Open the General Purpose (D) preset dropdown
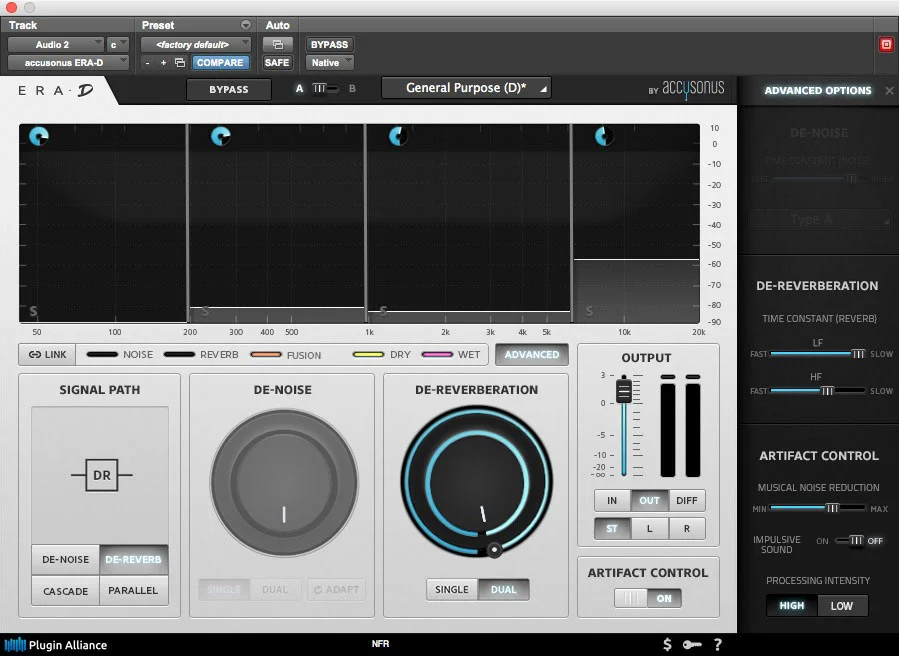Image resolution: width=899 pixels, height=656 pixels. pyautogui.click(x=466, y=88)
